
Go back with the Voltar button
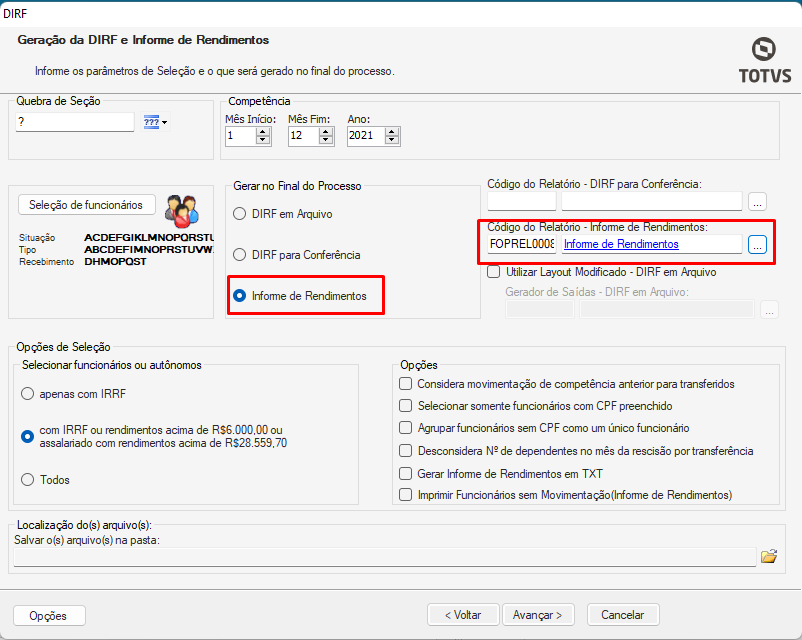pos(463,615)
